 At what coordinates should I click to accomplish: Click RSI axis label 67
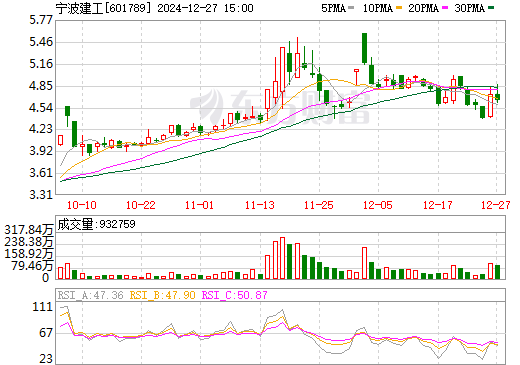tap(46, 333)
